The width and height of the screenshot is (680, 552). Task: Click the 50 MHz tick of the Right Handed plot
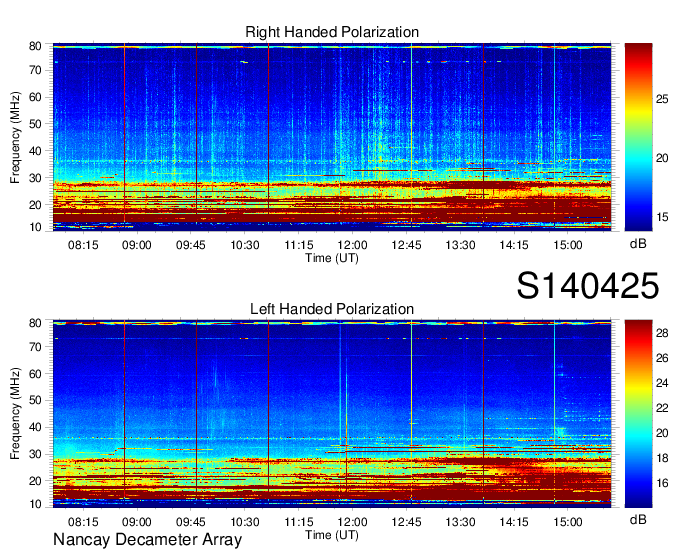[x=35, y=124]
